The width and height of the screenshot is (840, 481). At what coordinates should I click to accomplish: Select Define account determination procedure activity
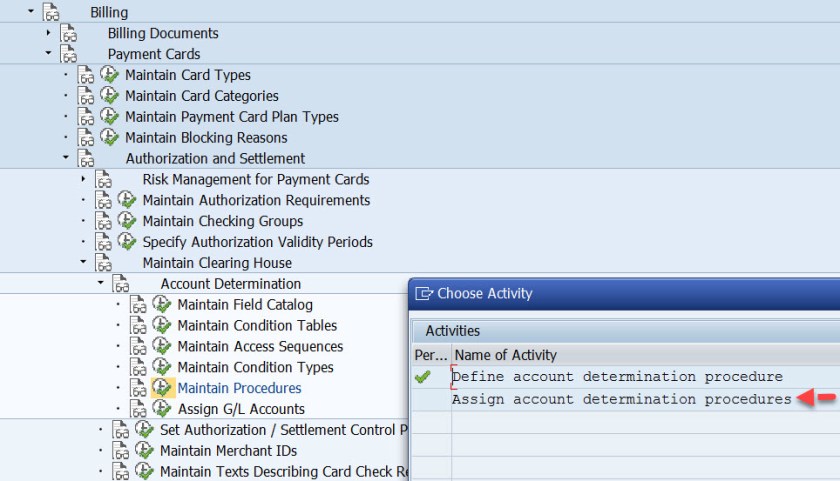point(617,377)
